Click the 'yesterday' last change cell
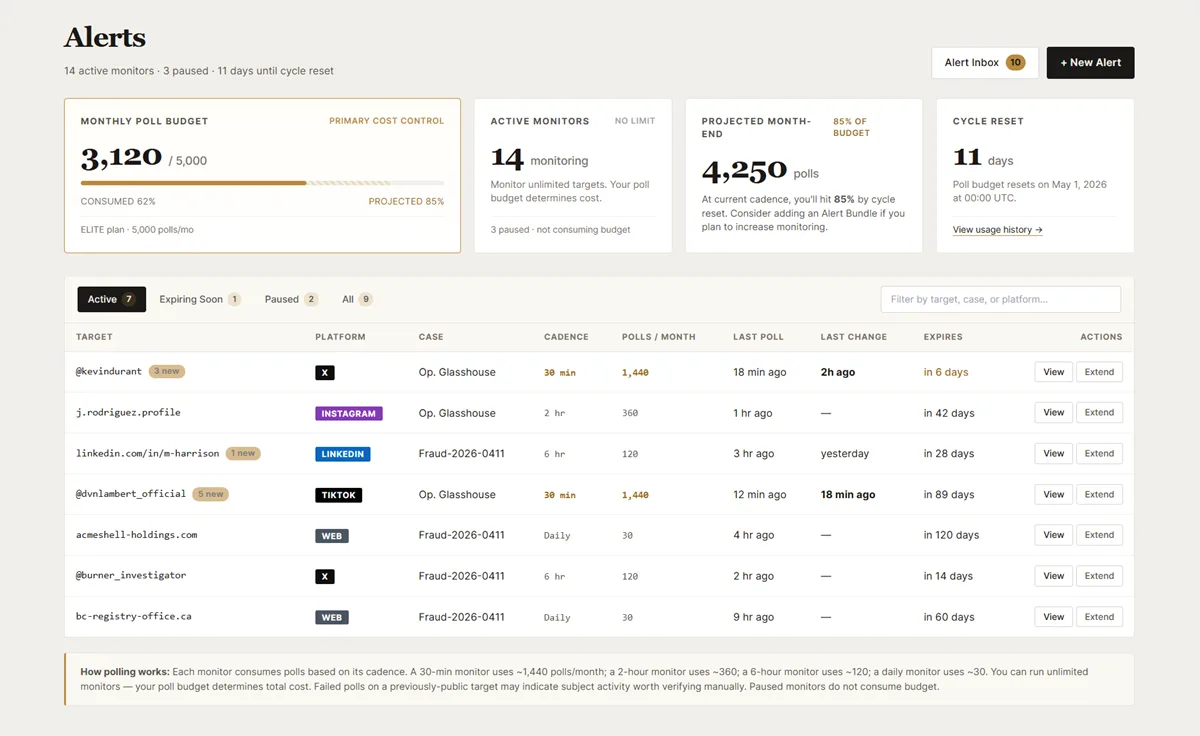Image resolution: width=1200 pixels, height=736 pixels. (845, 454)
